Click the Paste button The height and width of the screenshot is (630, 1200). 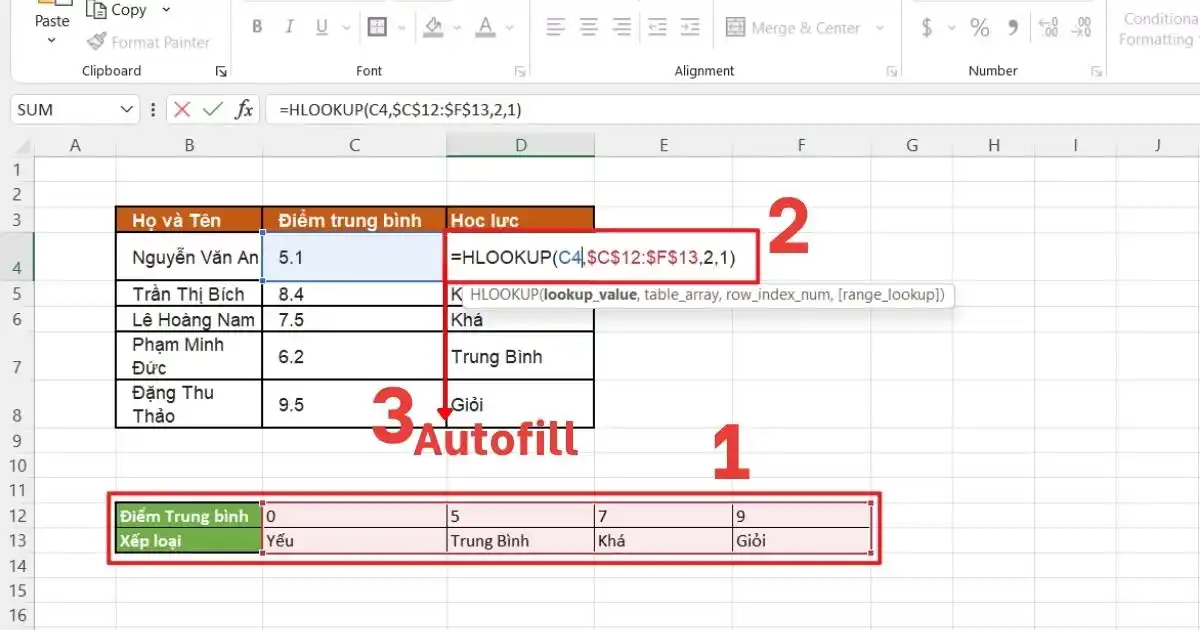[51, 20]
